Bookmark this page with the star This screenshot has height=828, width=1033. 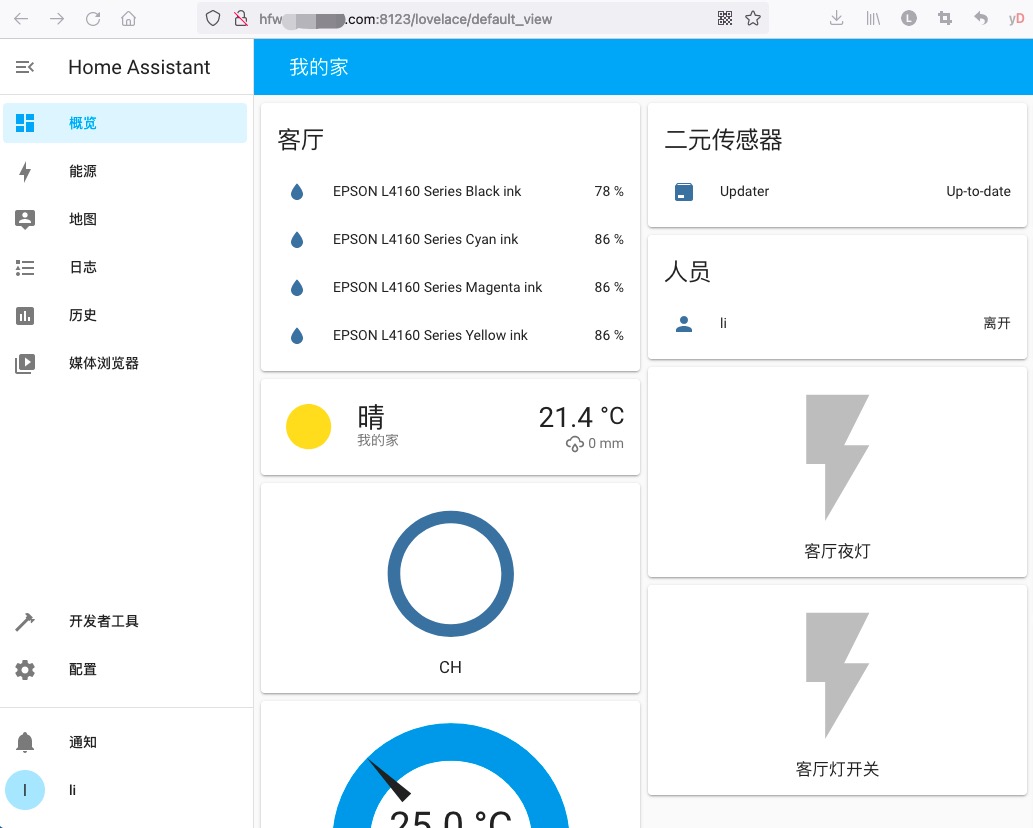pos(753,18)
